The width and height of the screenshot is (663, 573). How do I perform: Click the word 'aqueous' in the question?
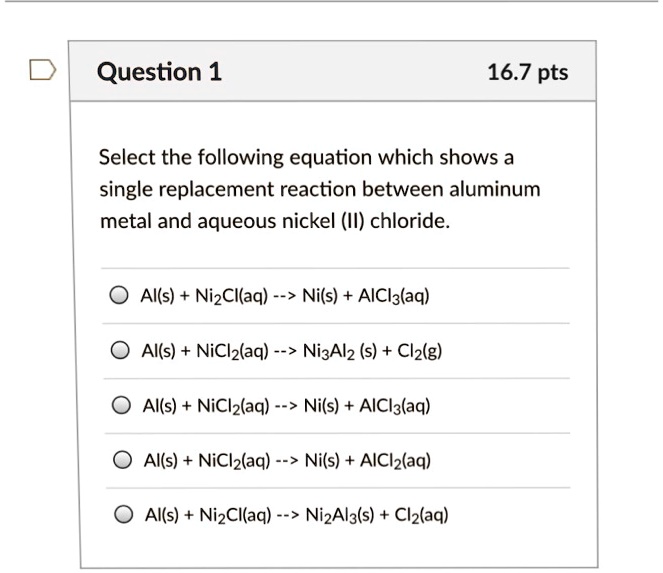tap(233, 220)
